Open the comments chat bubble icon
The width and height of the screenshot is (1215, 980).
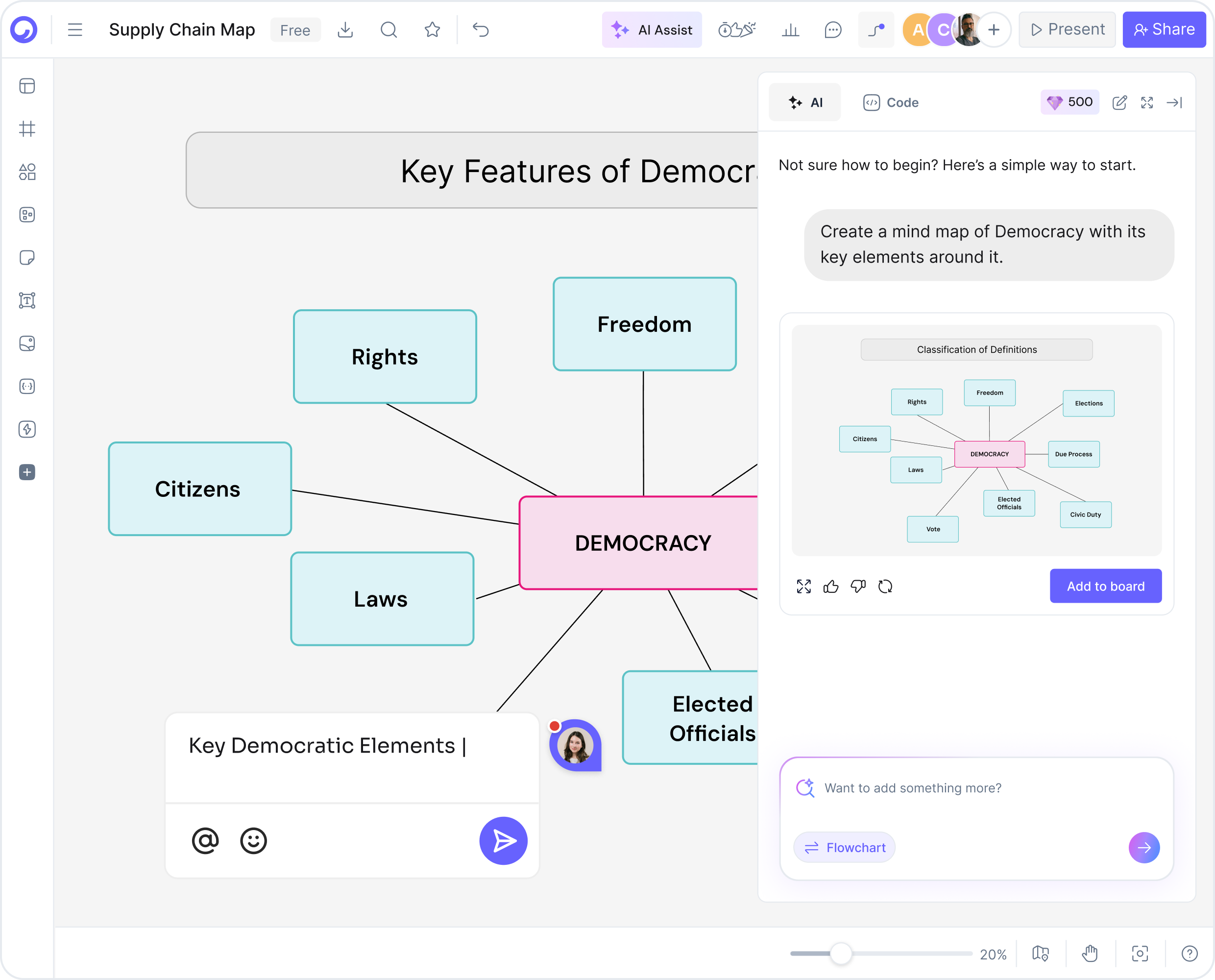(x=833, y=30)
